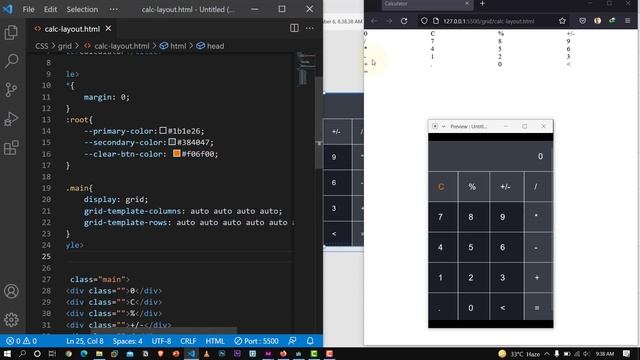The width and height of the screenshot is (640, 360).
Task: Open a new Firefox tab
Action: [482, 4]
